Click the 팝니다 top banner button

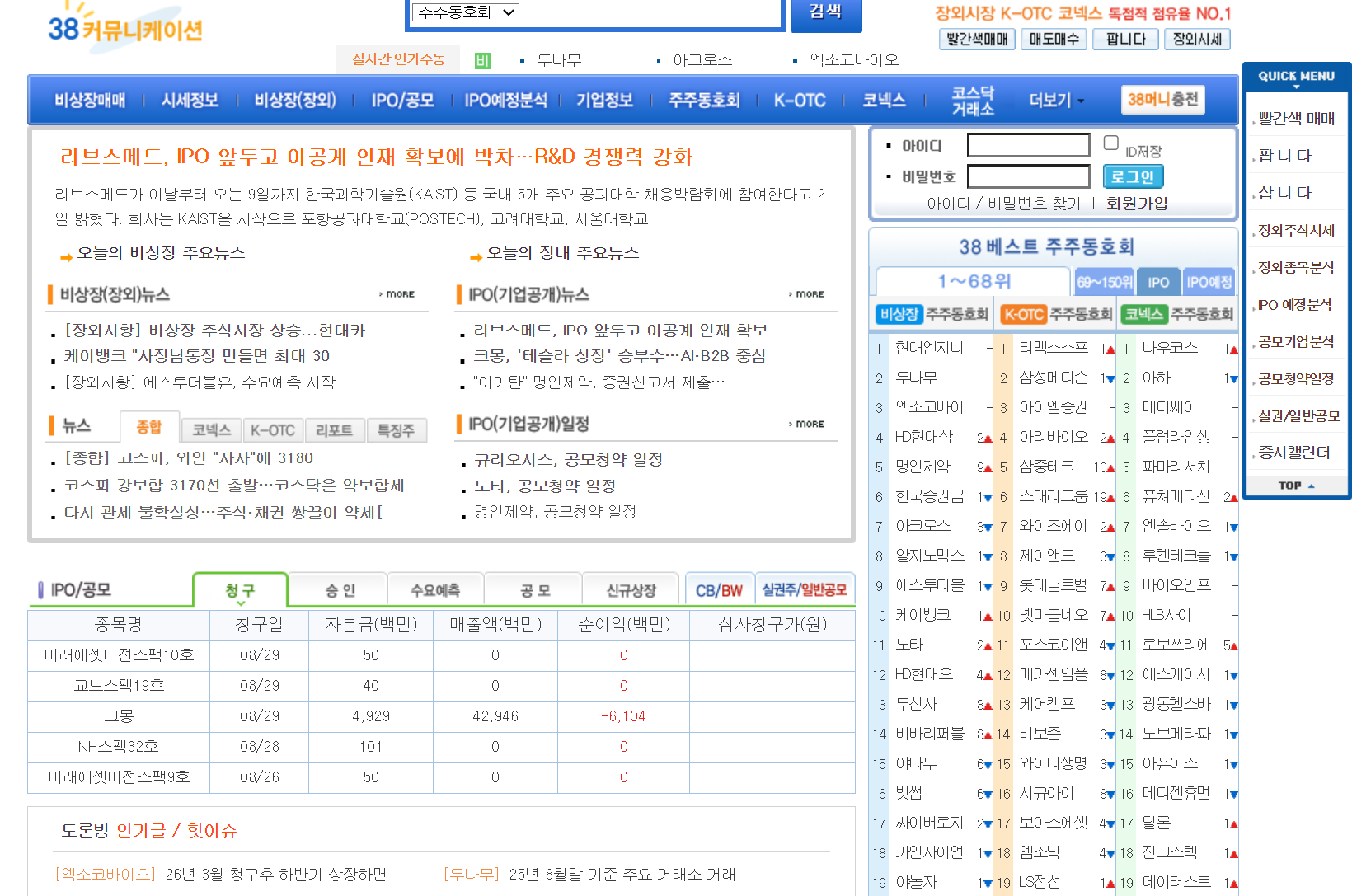point(1125,39)
